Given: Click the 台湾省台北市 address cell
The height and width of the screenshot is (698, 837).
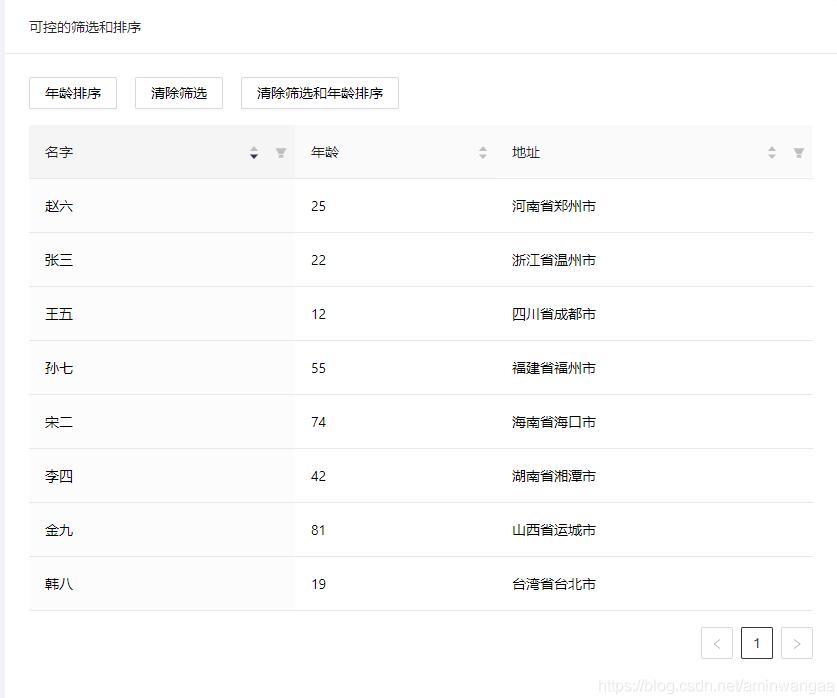Looking at the screenshot, I should coord(554,585).
